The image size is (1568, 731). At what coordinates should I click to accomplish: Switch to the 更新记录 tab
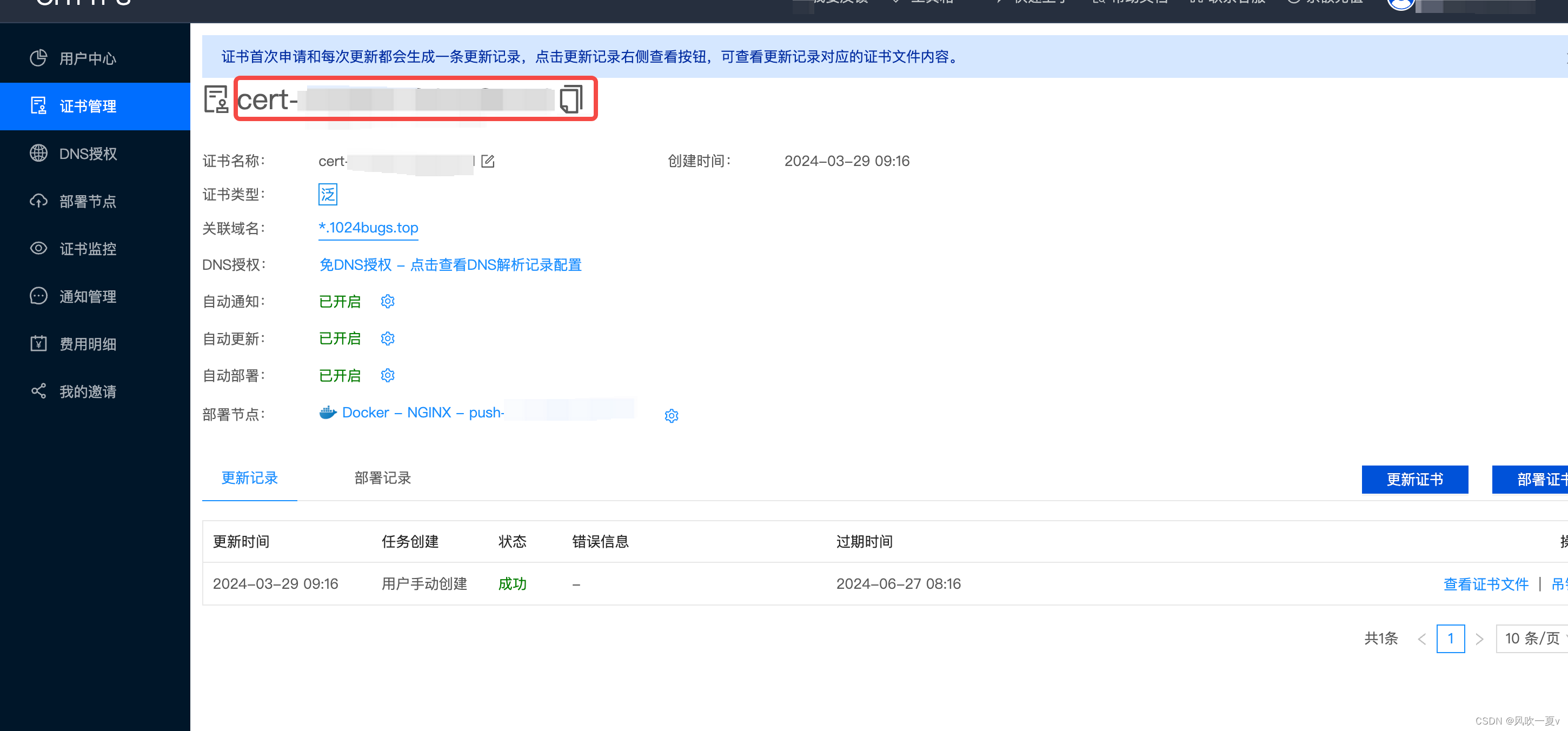click(x=250, y=478)
